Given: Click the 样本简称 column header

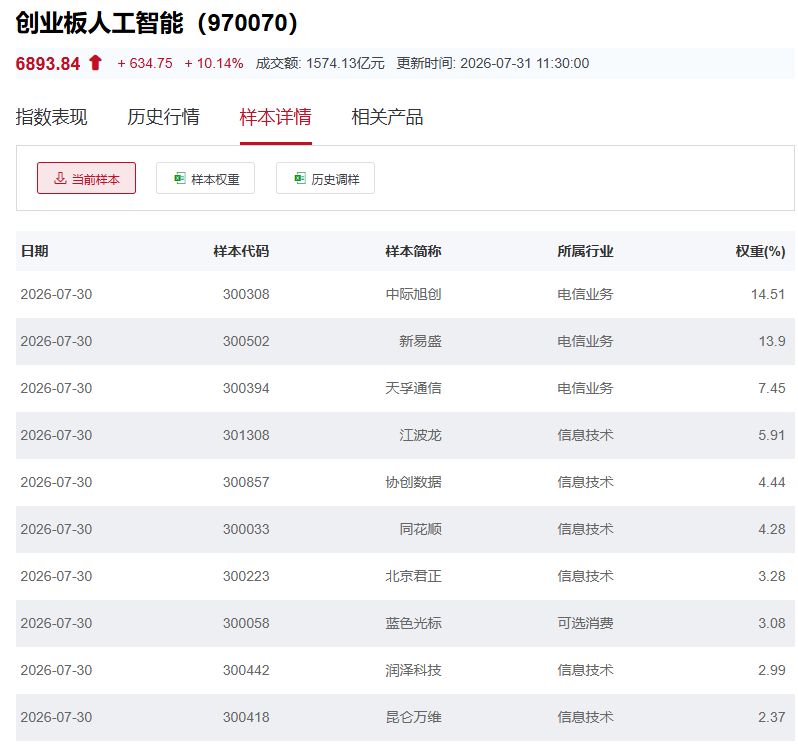Looking at the screenshot, I should (413, 251).
